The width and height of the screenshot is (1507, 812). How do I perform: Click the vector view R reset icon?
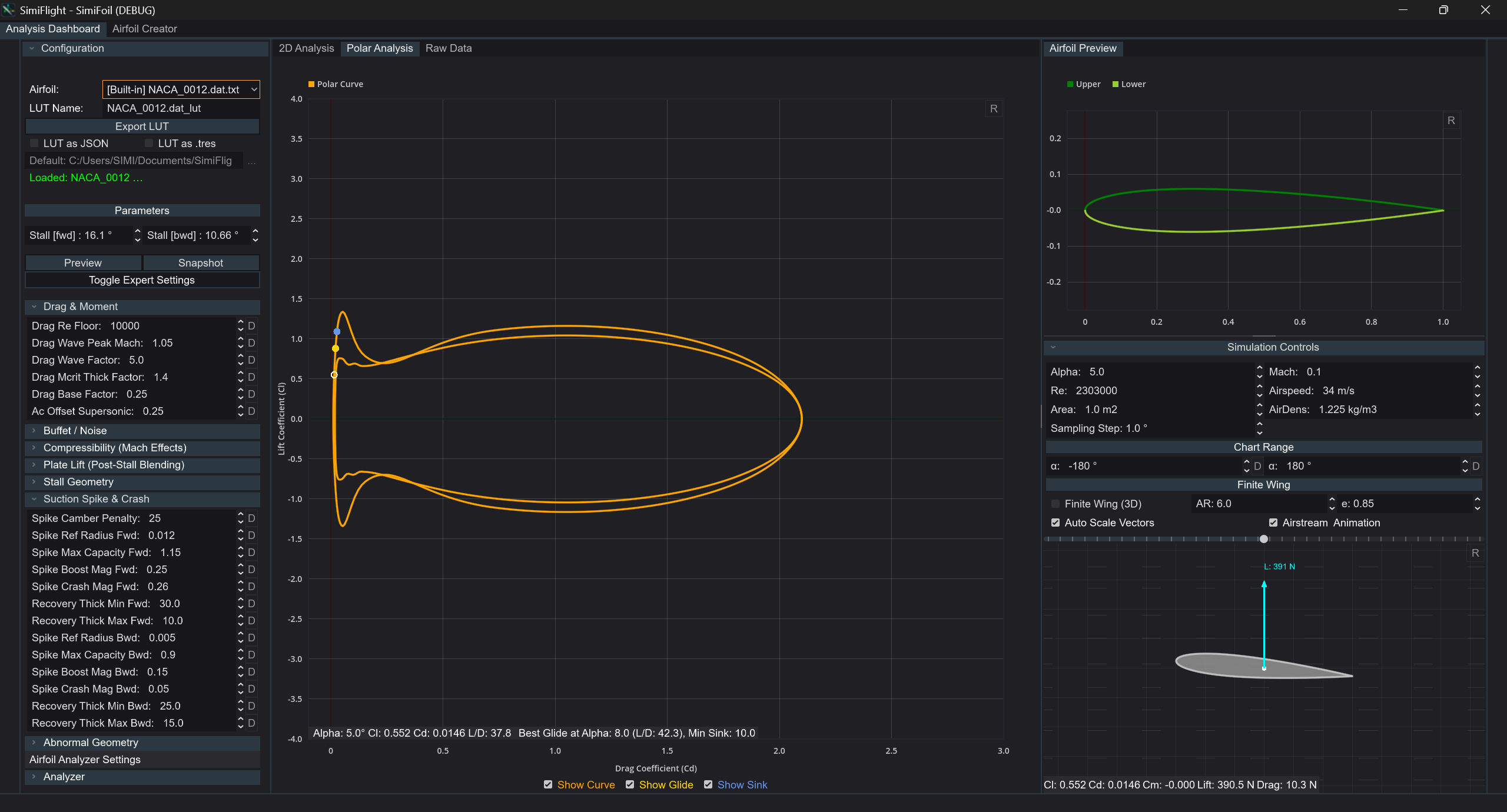(x=1475, y=553)
